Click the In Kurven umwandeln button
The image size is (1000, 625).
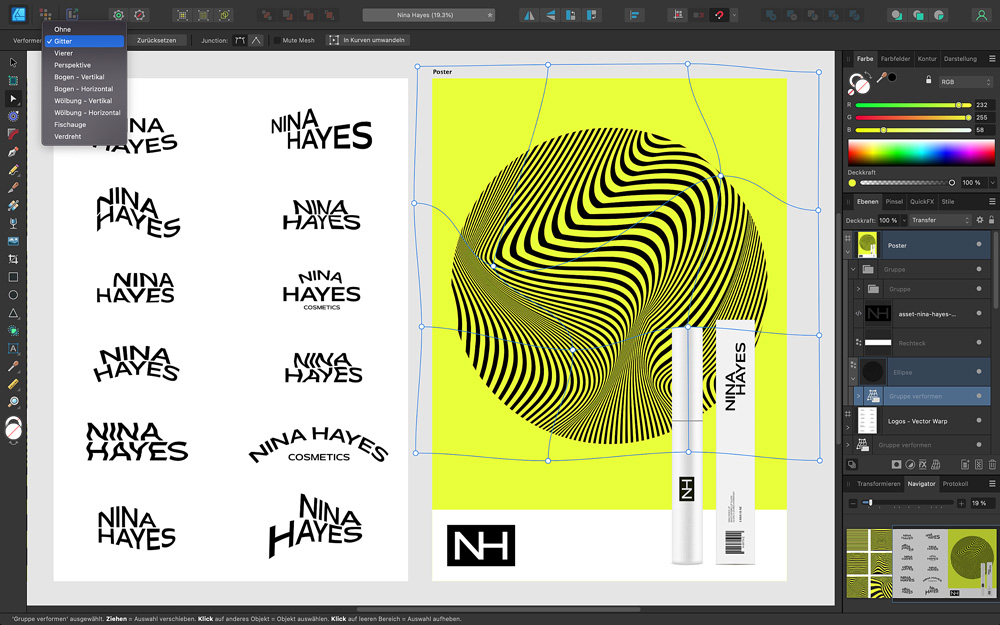pyautogui.click(x=368, y=40)
